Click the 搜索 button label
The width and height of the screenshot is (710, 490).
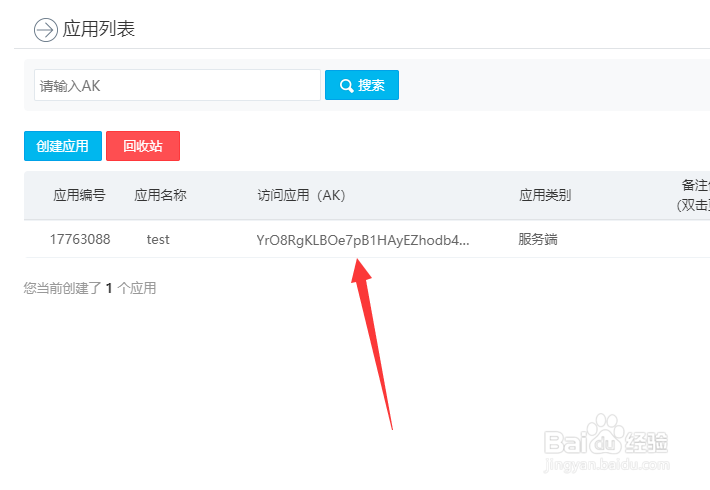click(371, 85)
